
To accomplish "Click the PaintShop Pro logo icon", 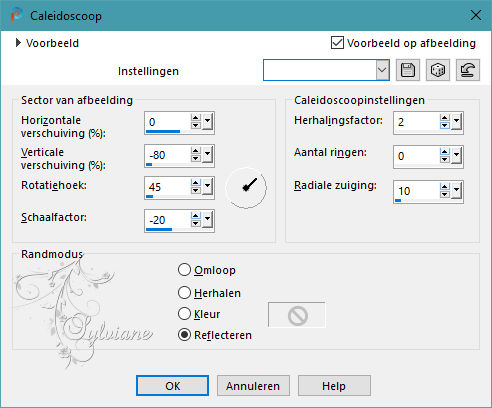I will 16,15.
